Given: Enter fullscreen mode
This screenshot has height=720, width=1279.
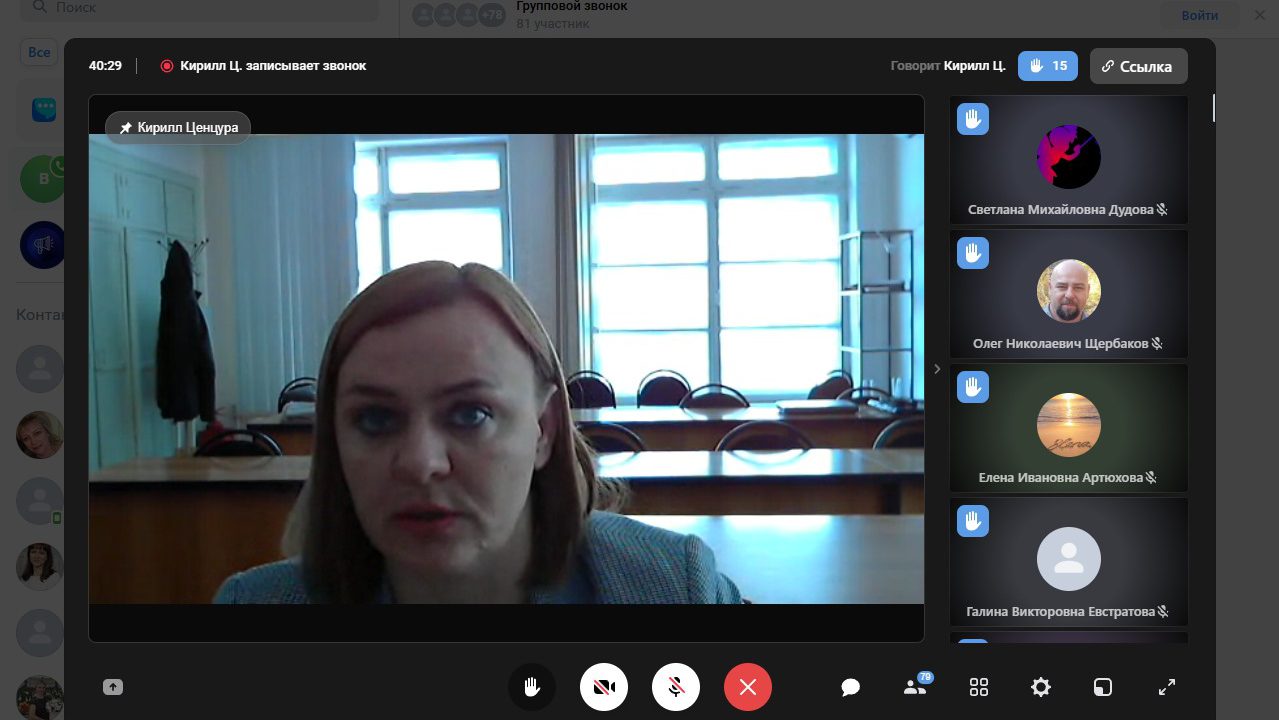Looking at the screenshot, I should tap(1166, 687).
